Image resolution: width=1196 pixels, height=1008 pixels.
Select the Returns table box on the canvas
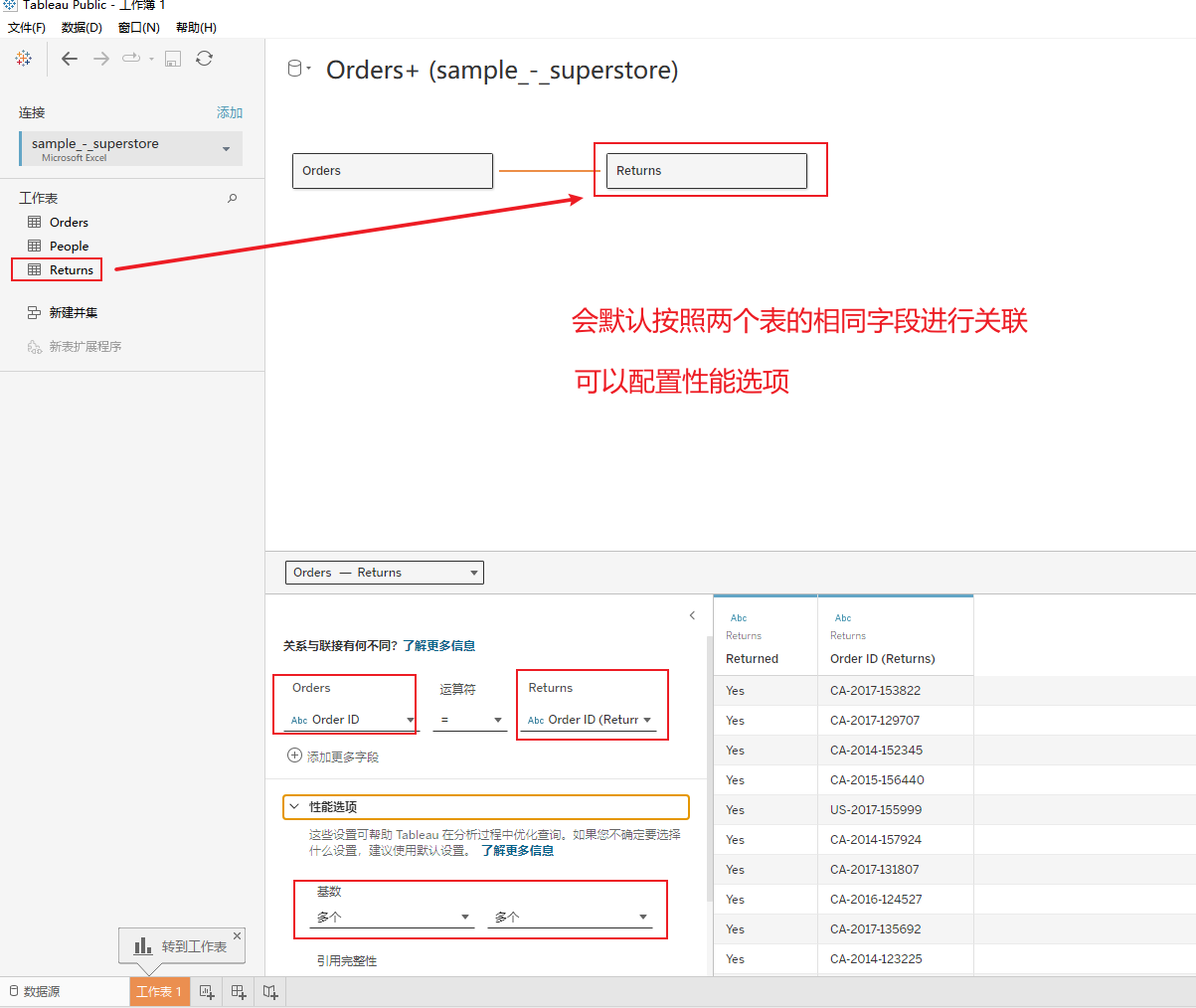click(x=707, y=170)
